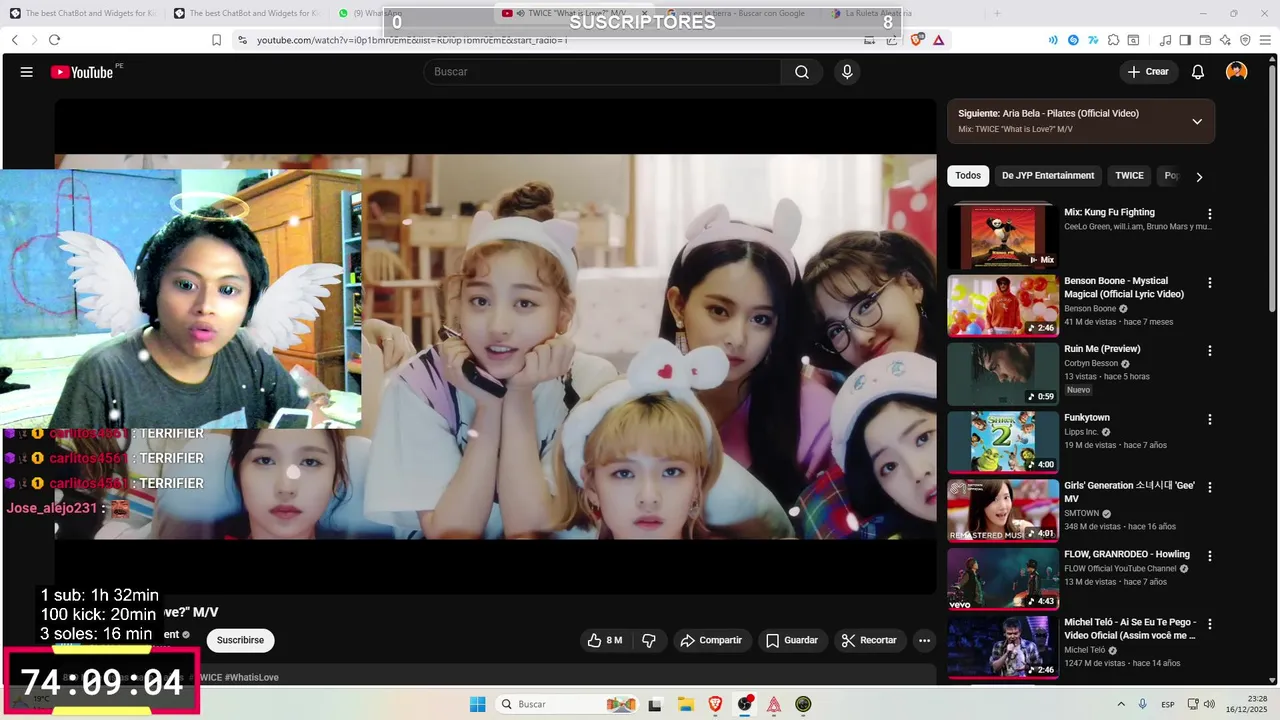1280x720 pixels.
Task: Focus the YouTube Buscar search field
Action: (602, 72)
